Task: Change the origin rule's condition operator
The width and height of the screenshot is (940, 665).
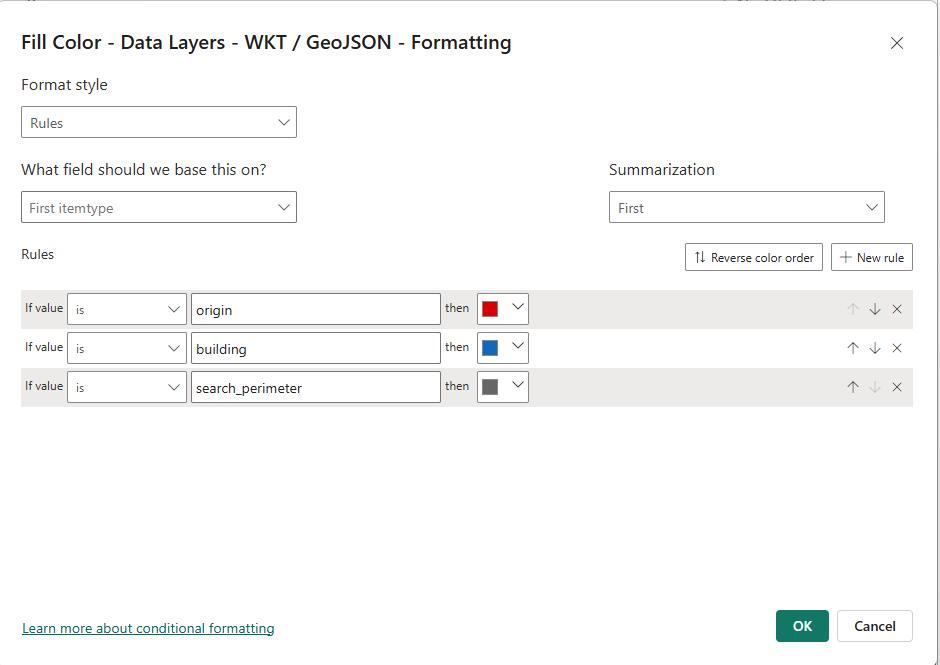Action: click(x=126, y=309)
